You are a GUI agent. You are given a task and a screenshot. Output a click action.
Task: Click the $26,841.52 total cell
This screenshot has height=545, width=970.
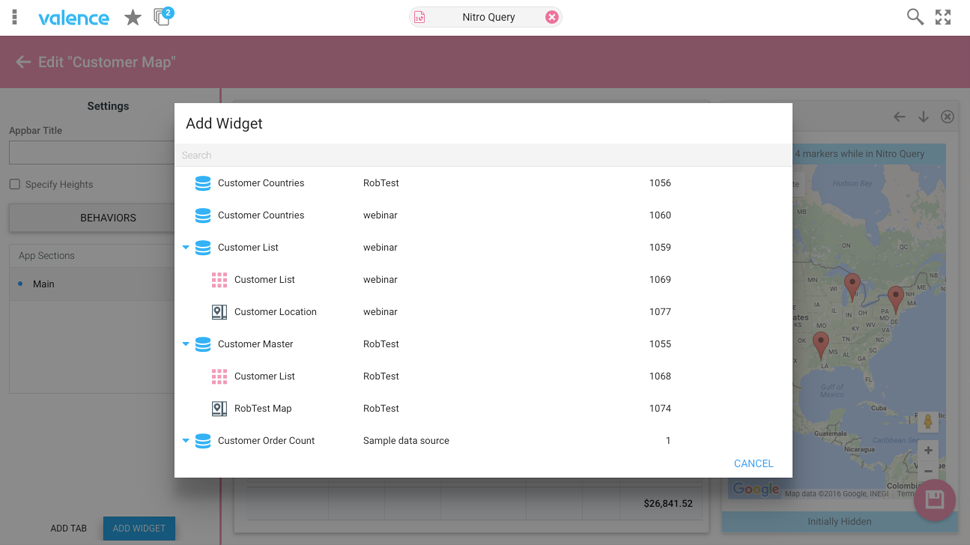coord(668,504)
